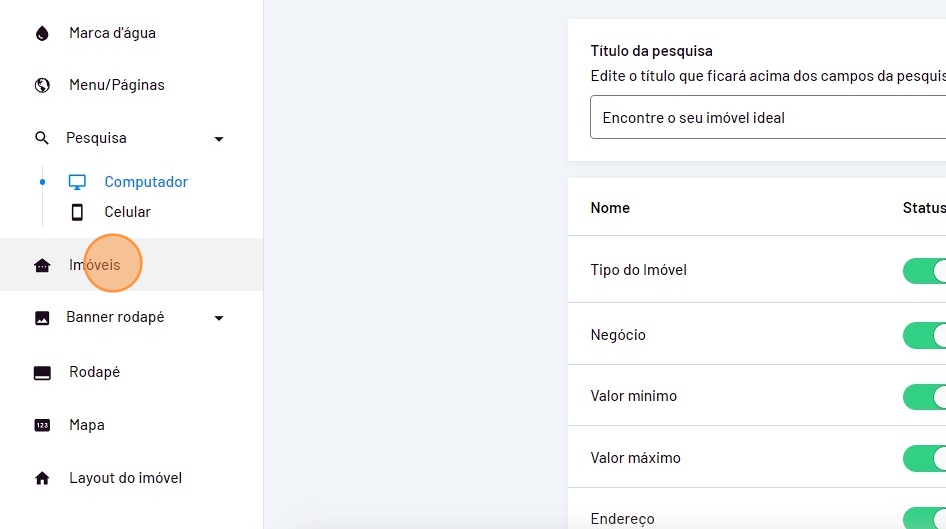Click the Rodapé footer icon
Viewport: 946px width, 529px height.
(42, 372)
